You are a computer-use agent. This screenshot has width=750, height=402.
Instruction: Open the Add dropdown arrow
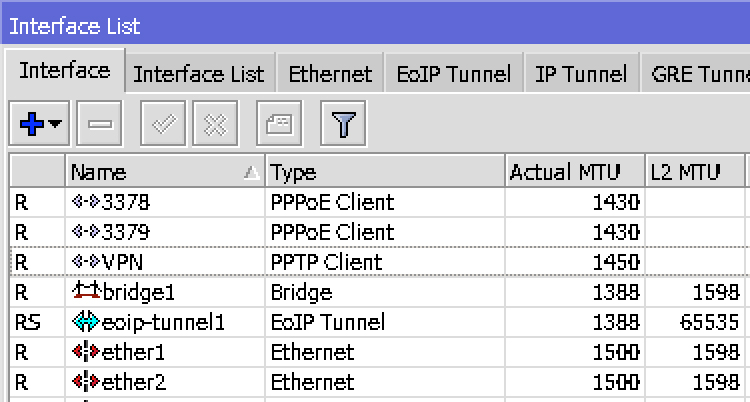coord(54,125)
